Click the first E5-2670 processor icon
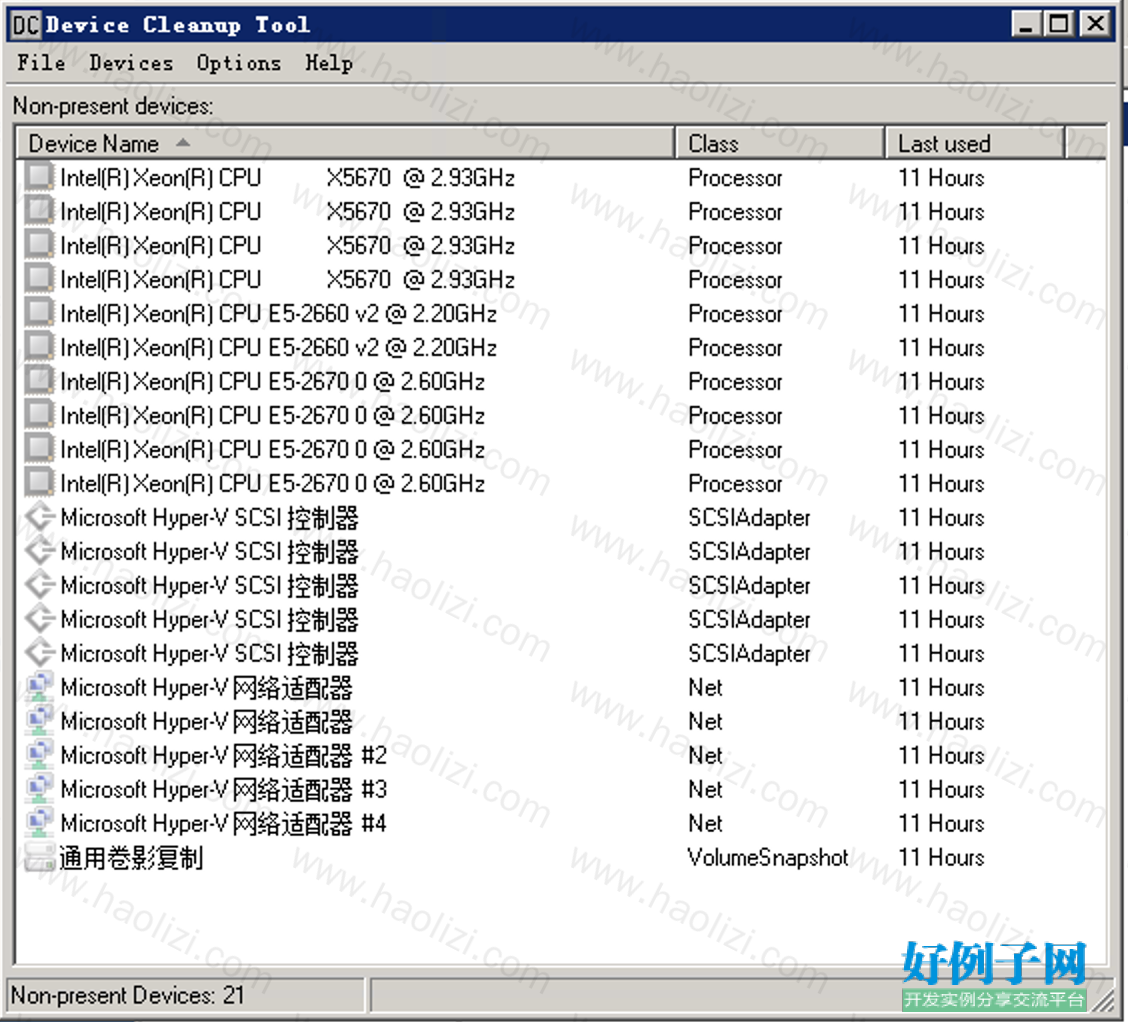This screenshot has width=1128, height=1022. coord(40,380)
